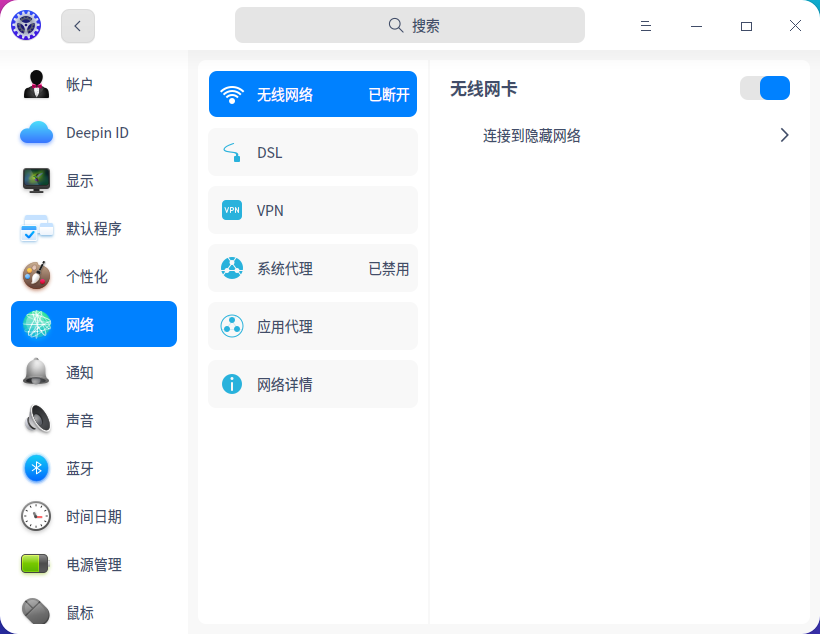Open the 时间日期 clock icon
Viewport: 820px width, 634px height.
coord(36,516)
